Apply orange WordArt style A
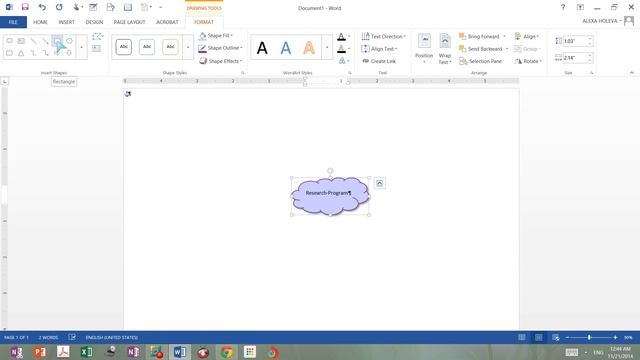 tap(309, 48)
